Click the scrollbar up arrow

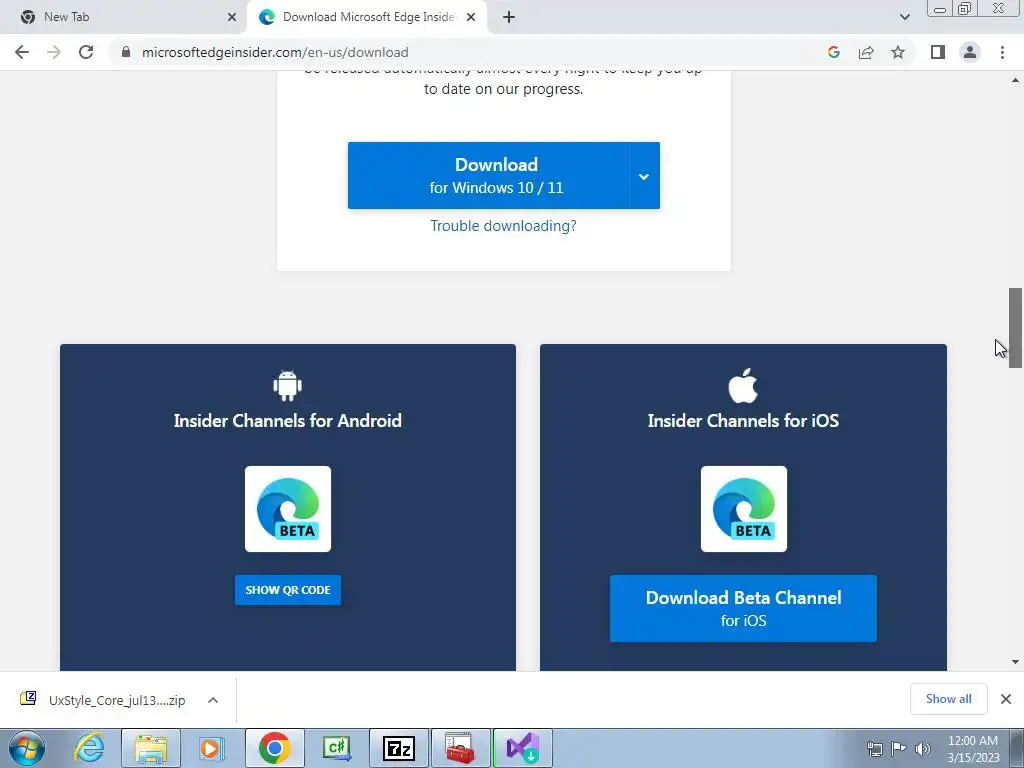(1015, 80)
